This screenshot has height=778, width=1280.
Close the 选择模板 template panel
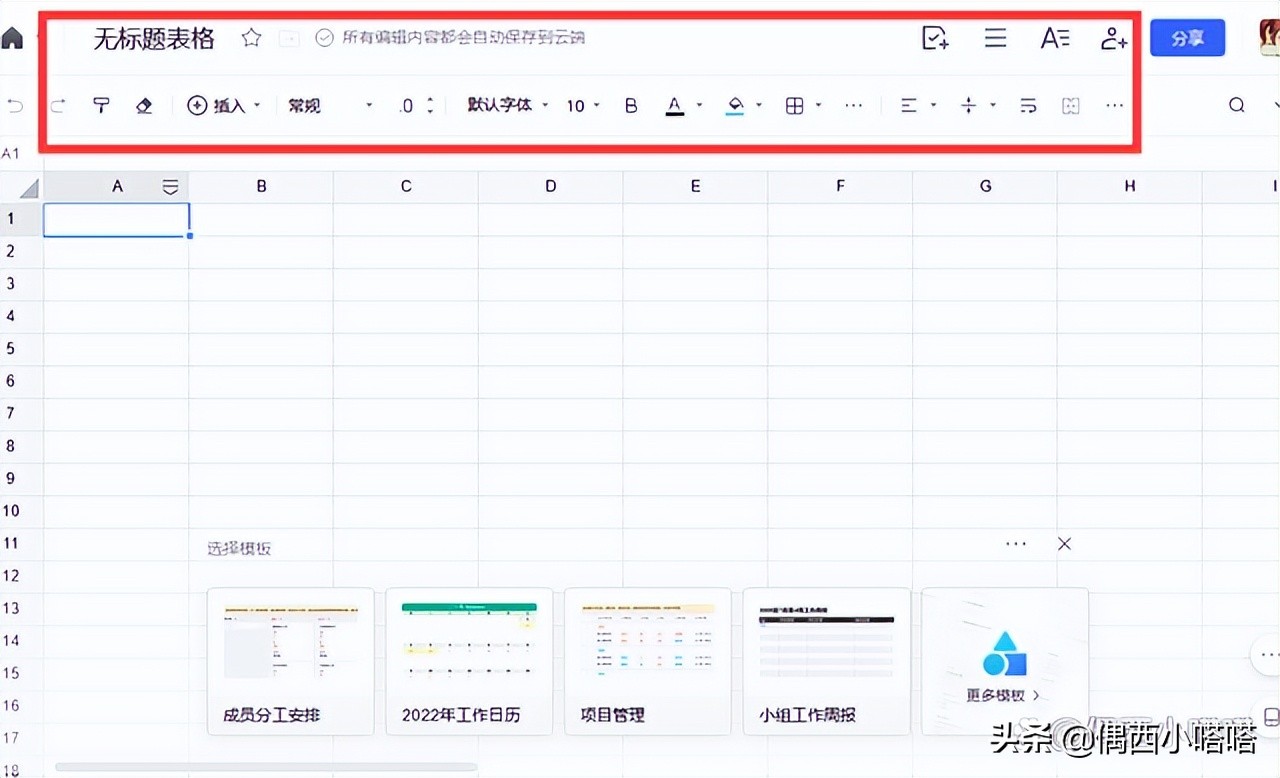click(x=1064, y=544)
